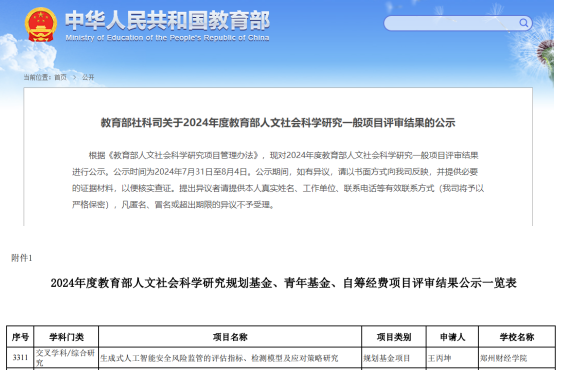Open the 首页 breadcrumb link
The height and width of the screenshot is (370, 561).
click(x=60, y=77)
